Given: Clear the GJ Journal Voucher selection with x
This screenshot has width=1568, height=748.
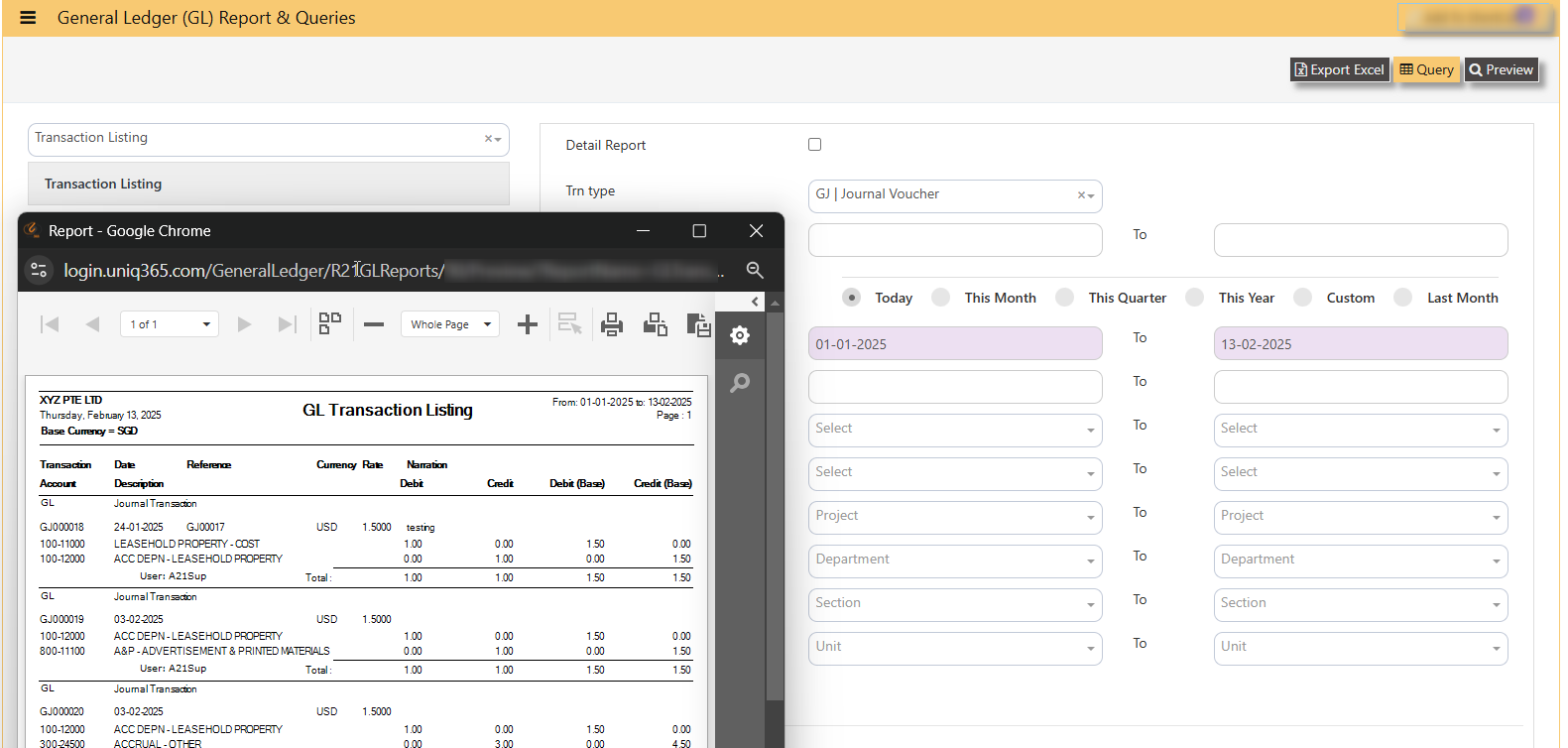Looking at the screenshot, I should pos(1081,195).
